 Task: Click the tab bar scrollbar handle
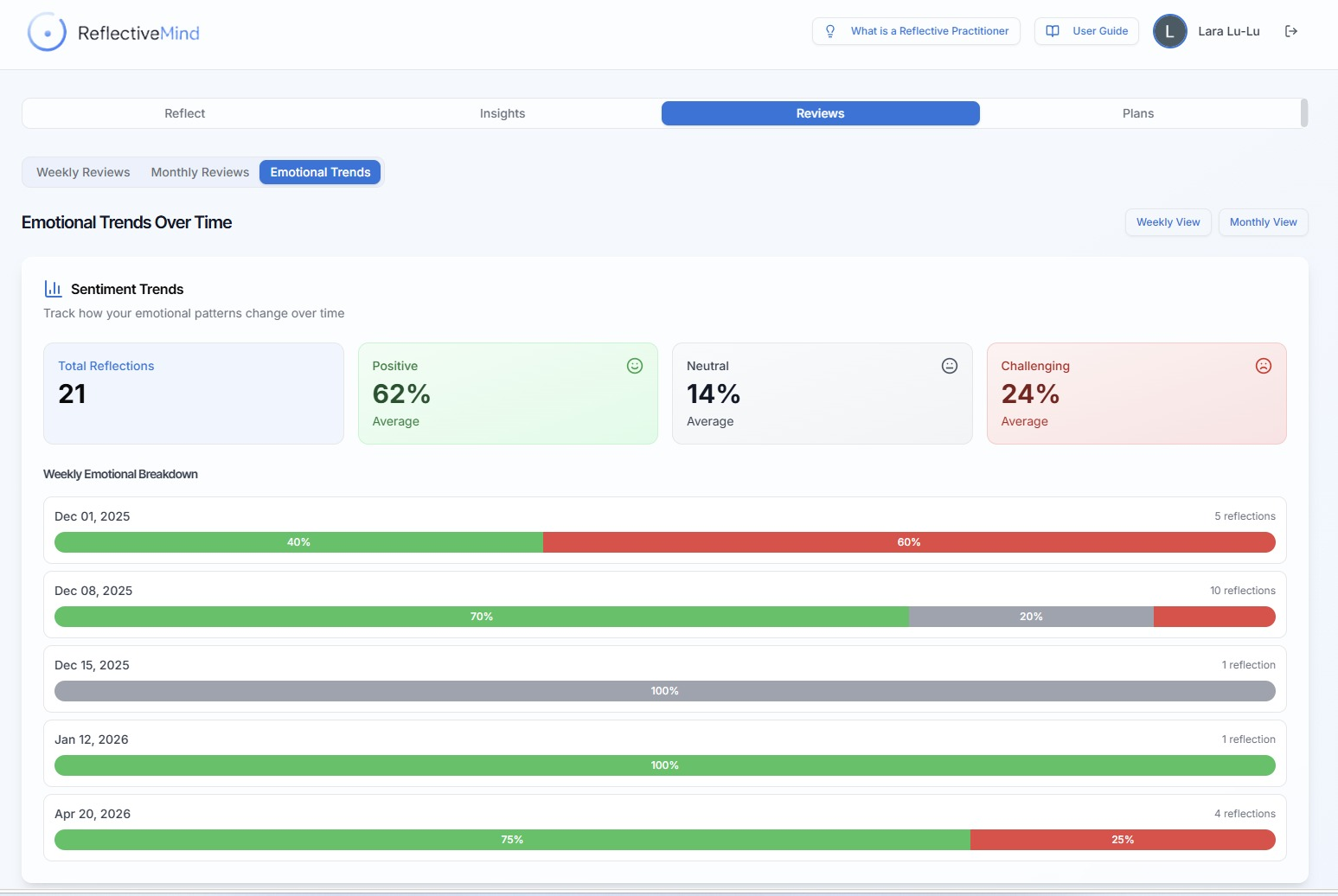[x=1304, y=113]
